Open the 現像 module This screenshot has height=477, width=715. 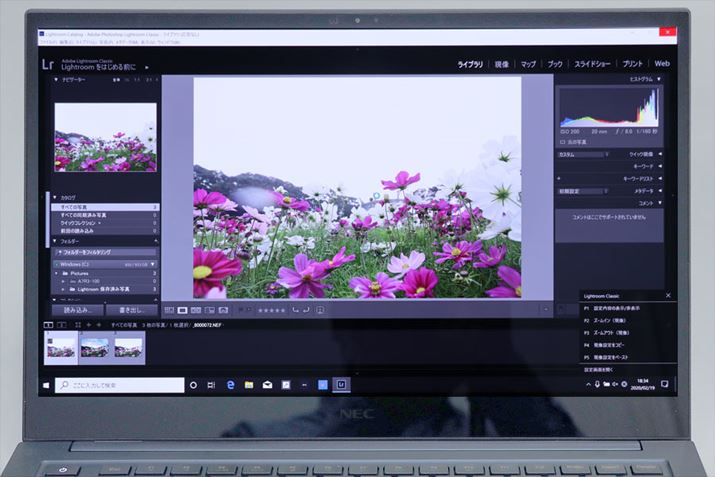[x=502, y=64]
